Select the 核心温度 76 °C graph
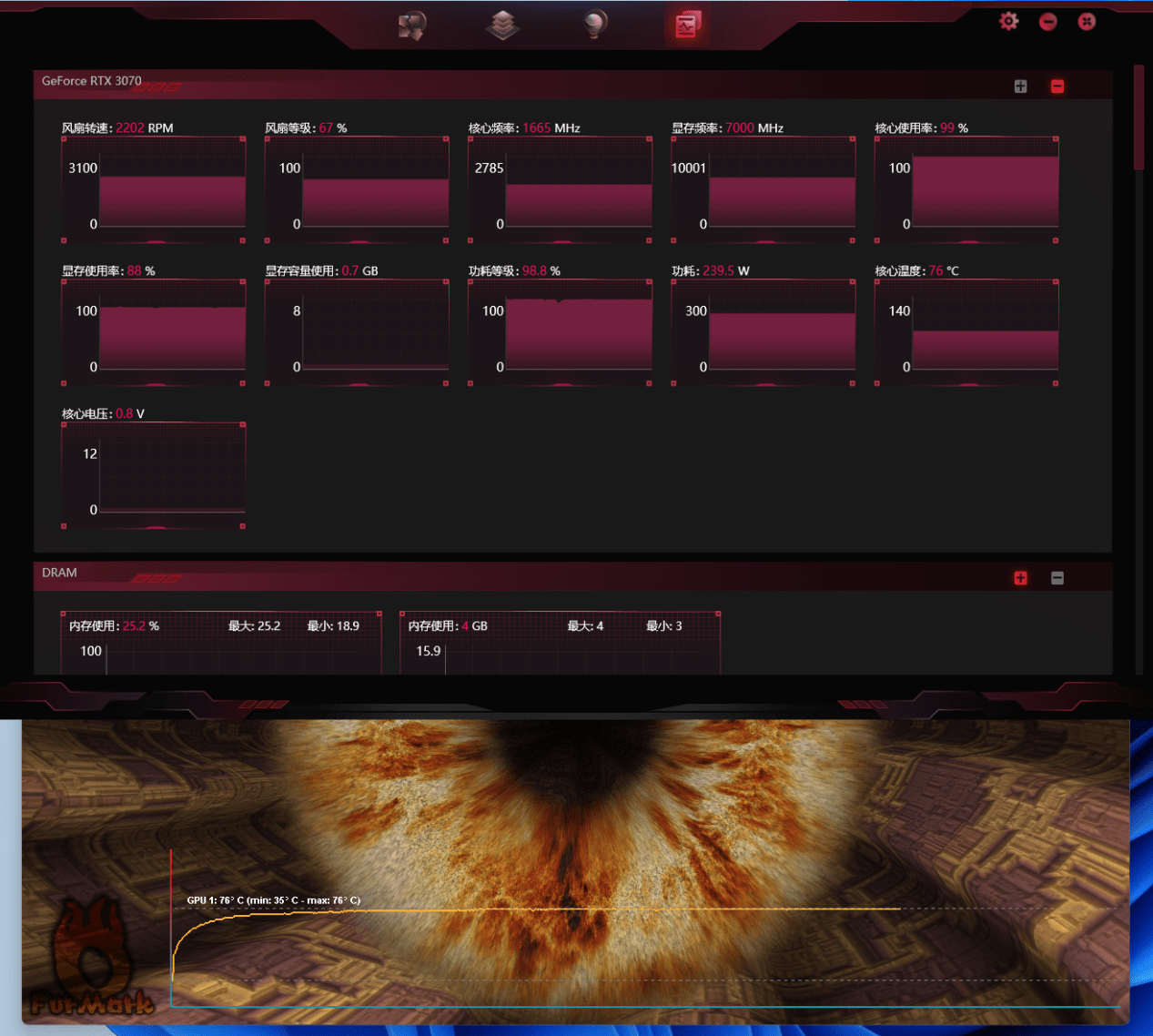Viewport: 1153px width, 1036px height. [x=966, y=332]
